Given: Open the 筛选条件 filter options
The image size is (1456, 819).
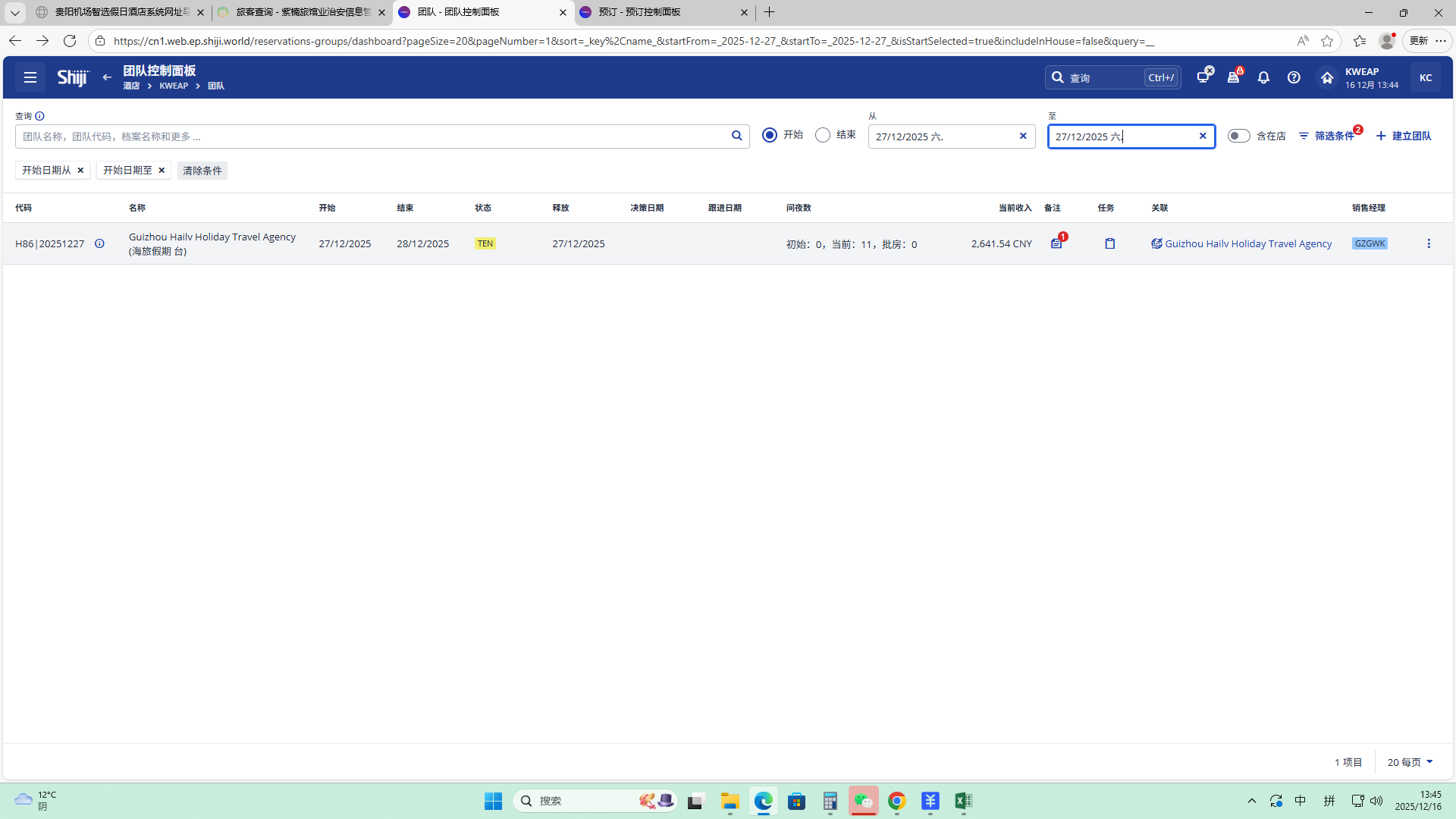Looking at the screenshot, I should [1327, 136].
